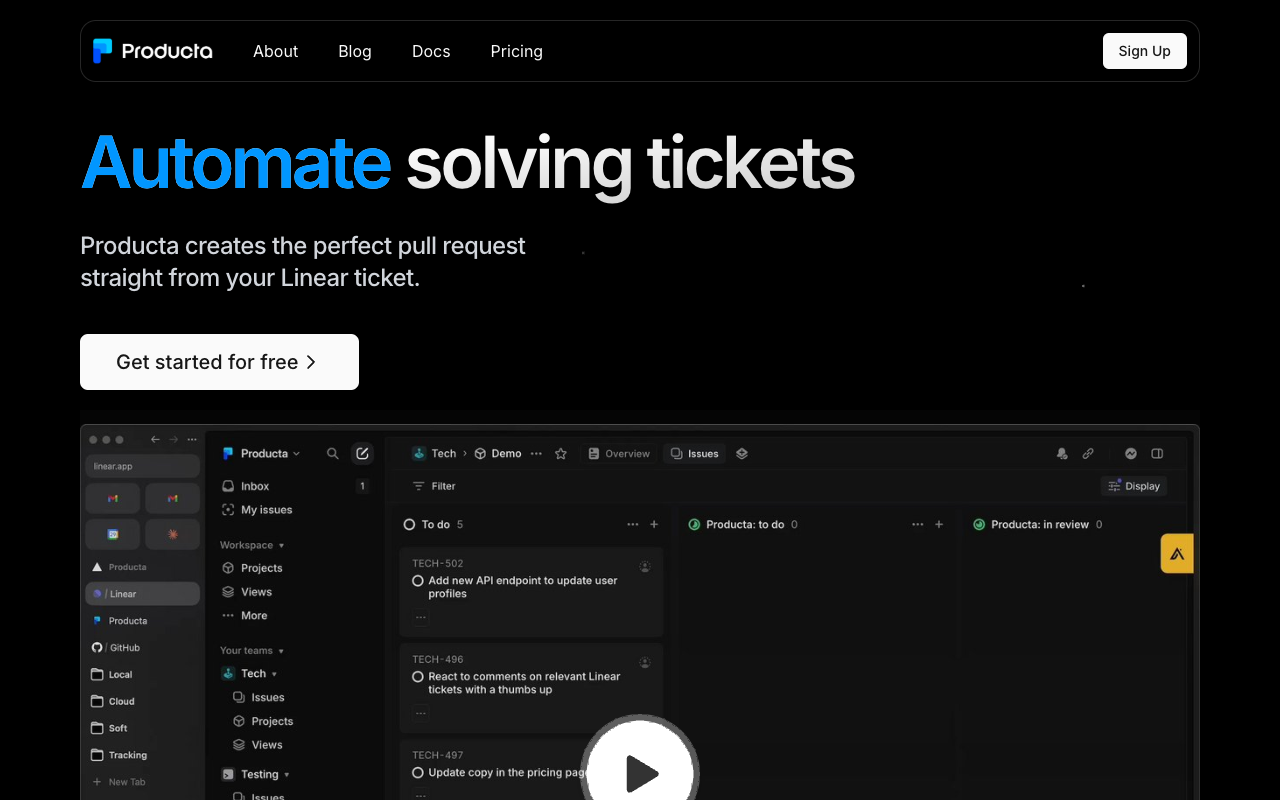The height and width of the screenshot is (800, 1280).
Task: Switch to the Overview tab
Action: click(619, 453)
